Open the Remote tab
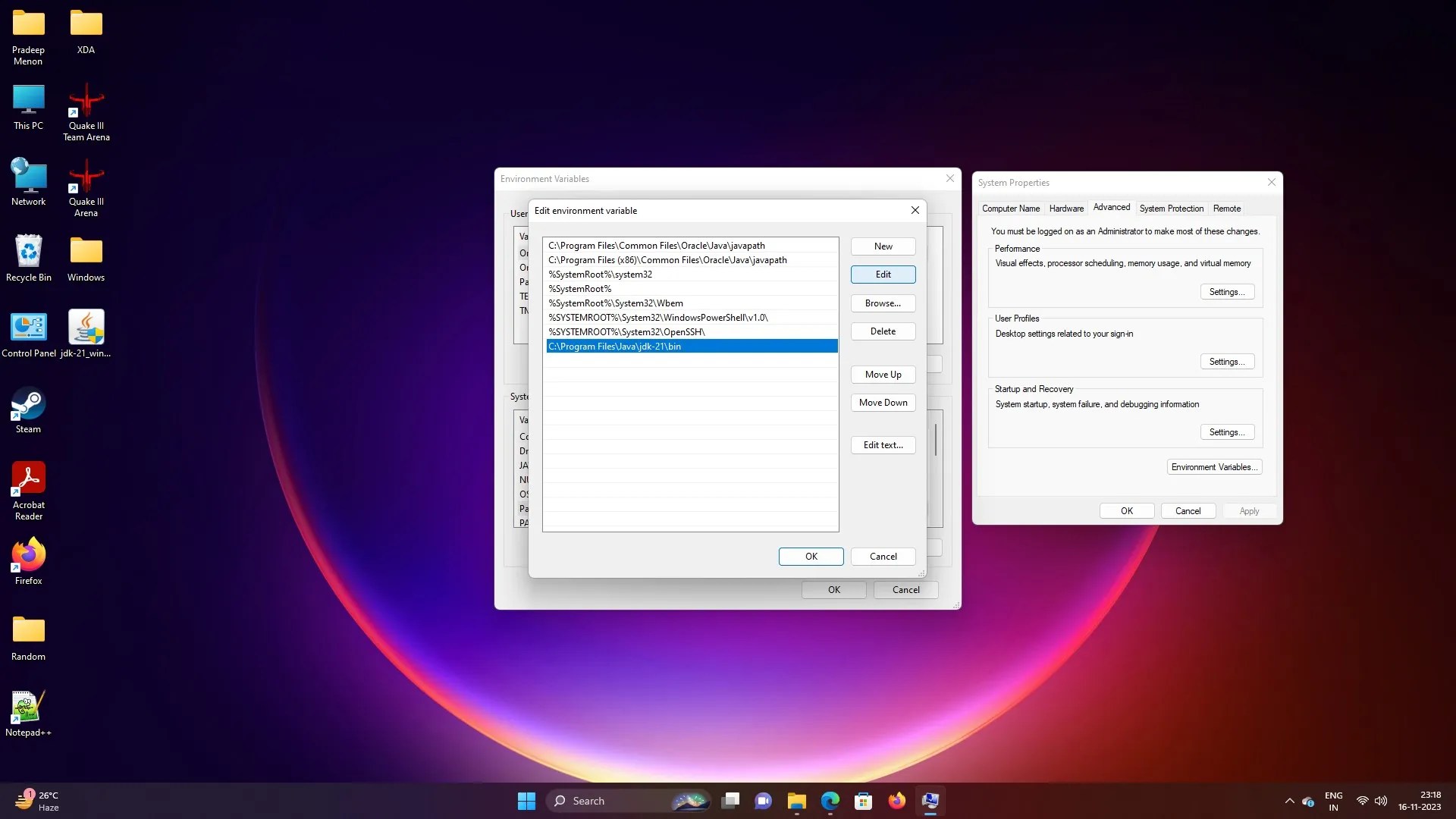The height and width of the screenshot is (819, 1456). pos(1226,208)
